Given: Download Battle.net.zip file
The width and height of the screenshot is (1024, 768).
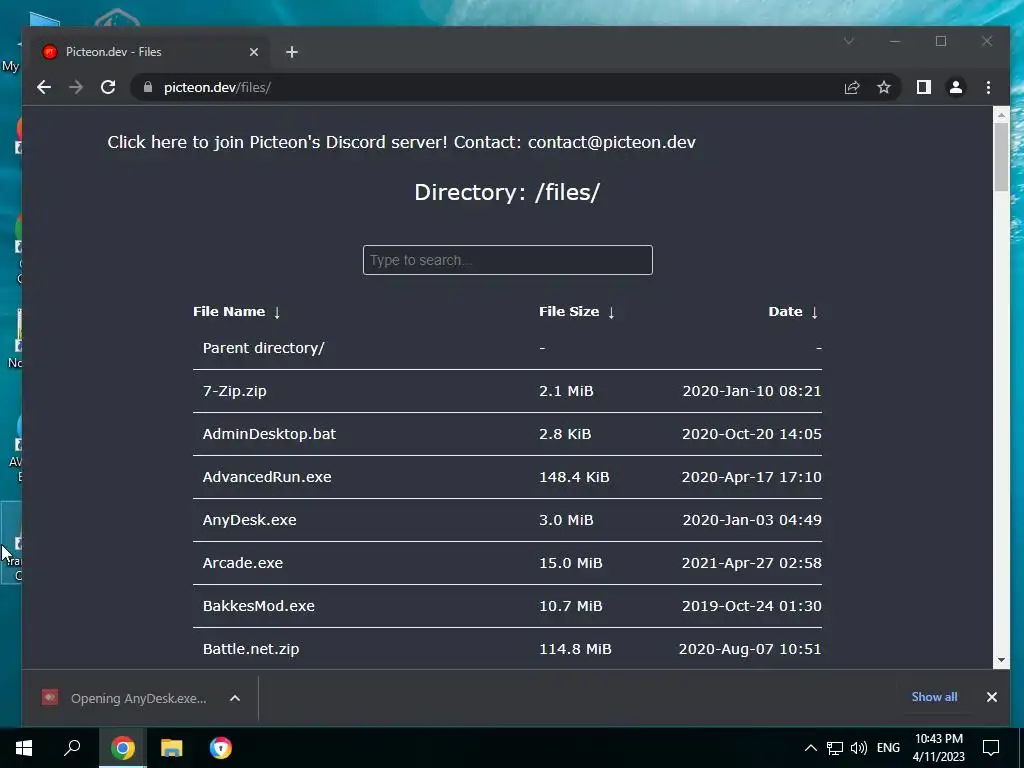Looking at the screenshot, I should click(251, 649).
